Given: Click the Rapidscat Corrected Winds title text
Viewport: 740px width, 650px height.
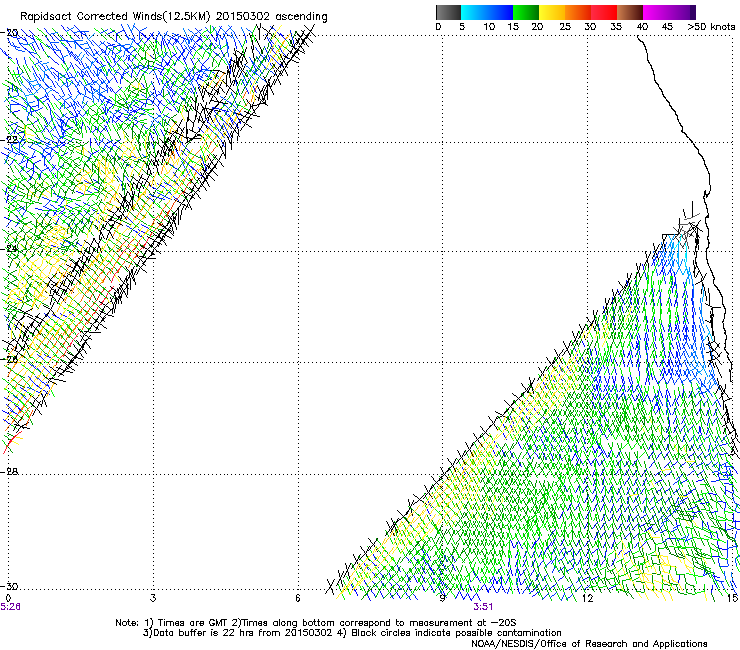Looking at the screenshot, I should point(174,16).
